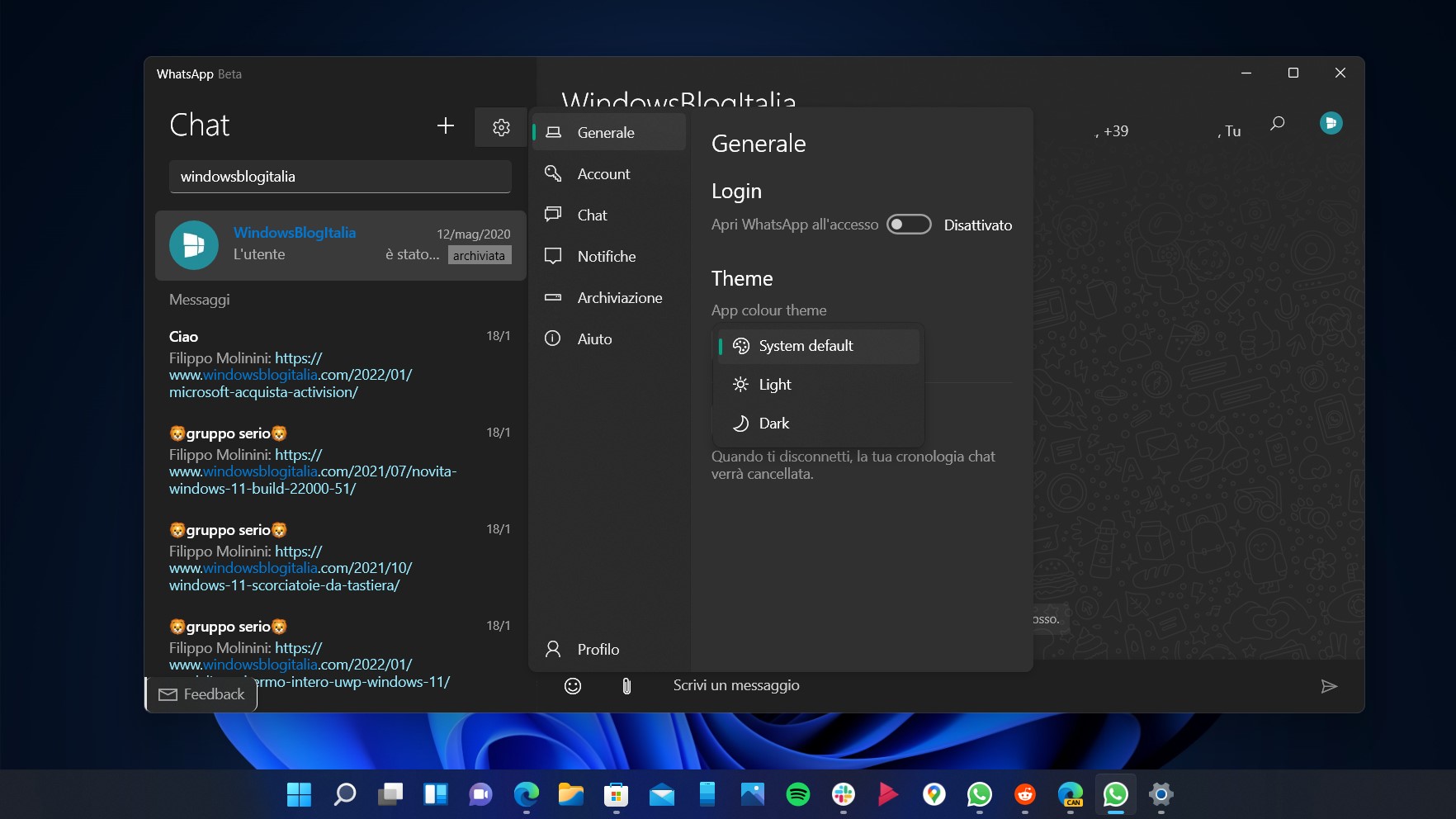Open Microsoft Edge from the taskbar
Image resolution: width=1456 pixels, height=819 pixels.
(526, 795)
